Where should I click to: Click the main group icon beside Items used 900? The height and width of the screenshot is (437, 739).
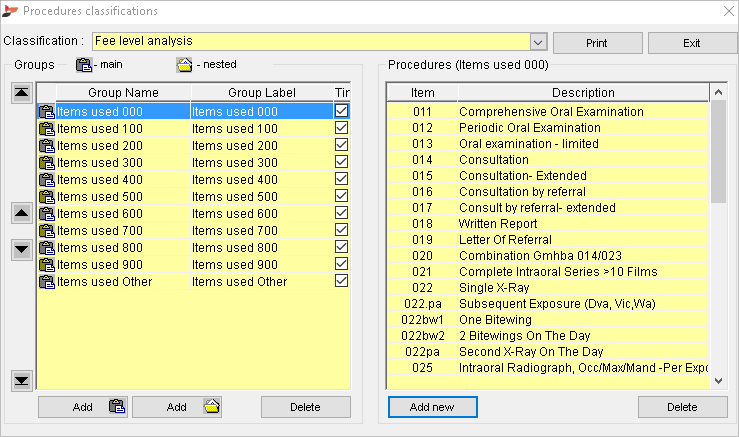coord(47,264)
